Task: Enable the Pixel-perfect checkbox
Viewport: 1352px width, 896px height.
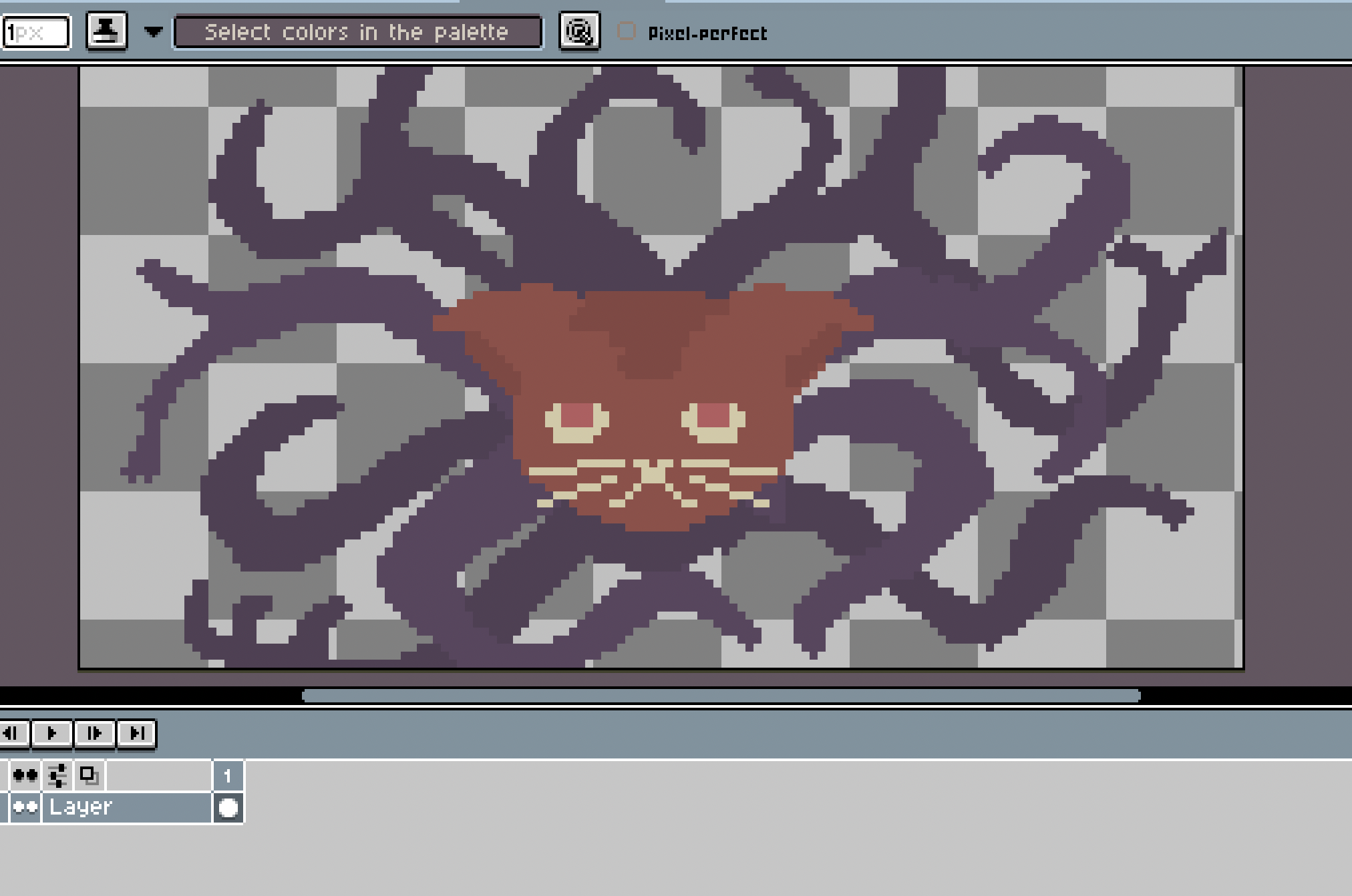Action: pyautogui.click(x=626, y=31)
